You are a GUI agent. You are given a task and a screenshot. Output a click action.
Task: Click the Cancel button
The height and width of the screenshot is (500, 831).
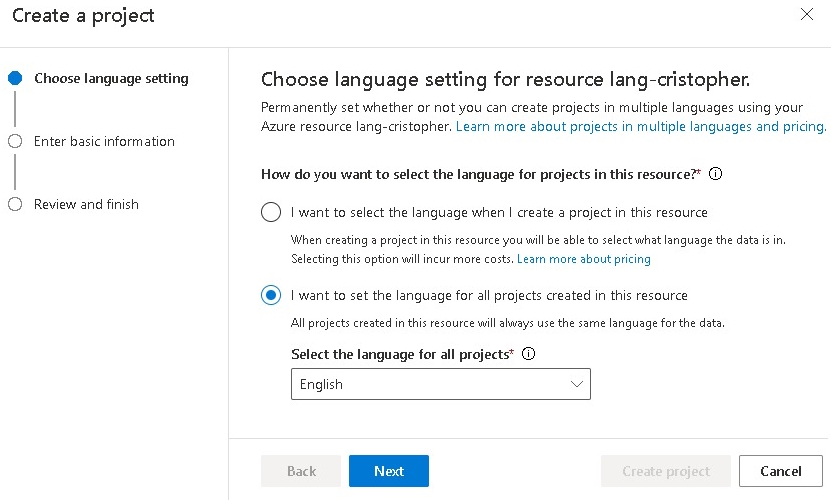[780, 471]
